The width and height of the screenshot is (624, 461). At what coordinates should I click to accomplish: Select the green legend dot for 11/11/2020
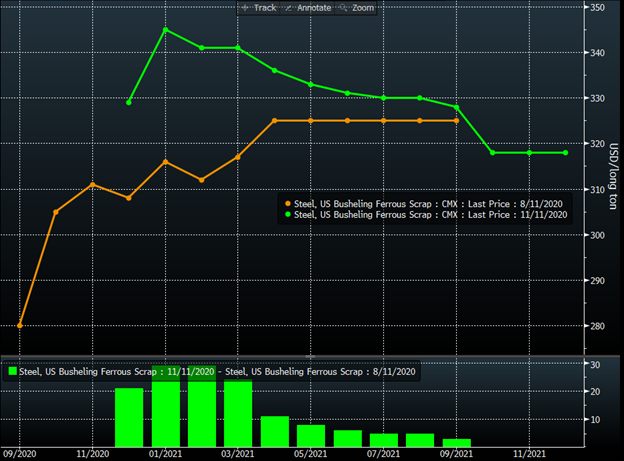(x=286, y=213)
